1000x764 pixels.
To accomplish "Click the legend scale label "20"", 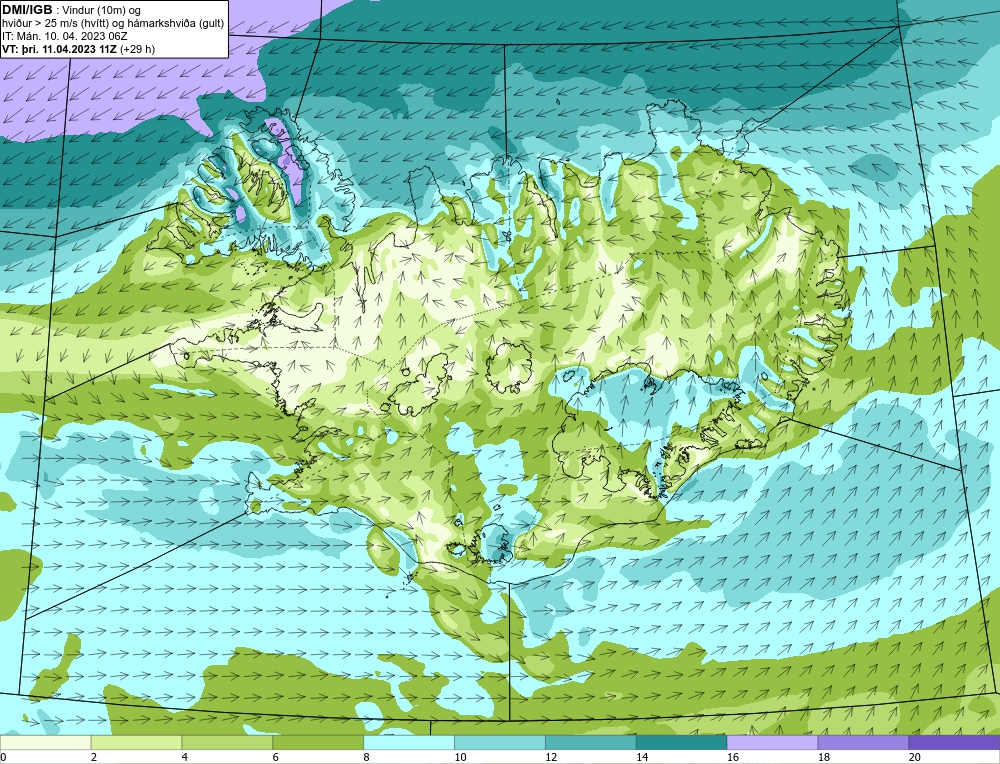I will pos(914,757).
